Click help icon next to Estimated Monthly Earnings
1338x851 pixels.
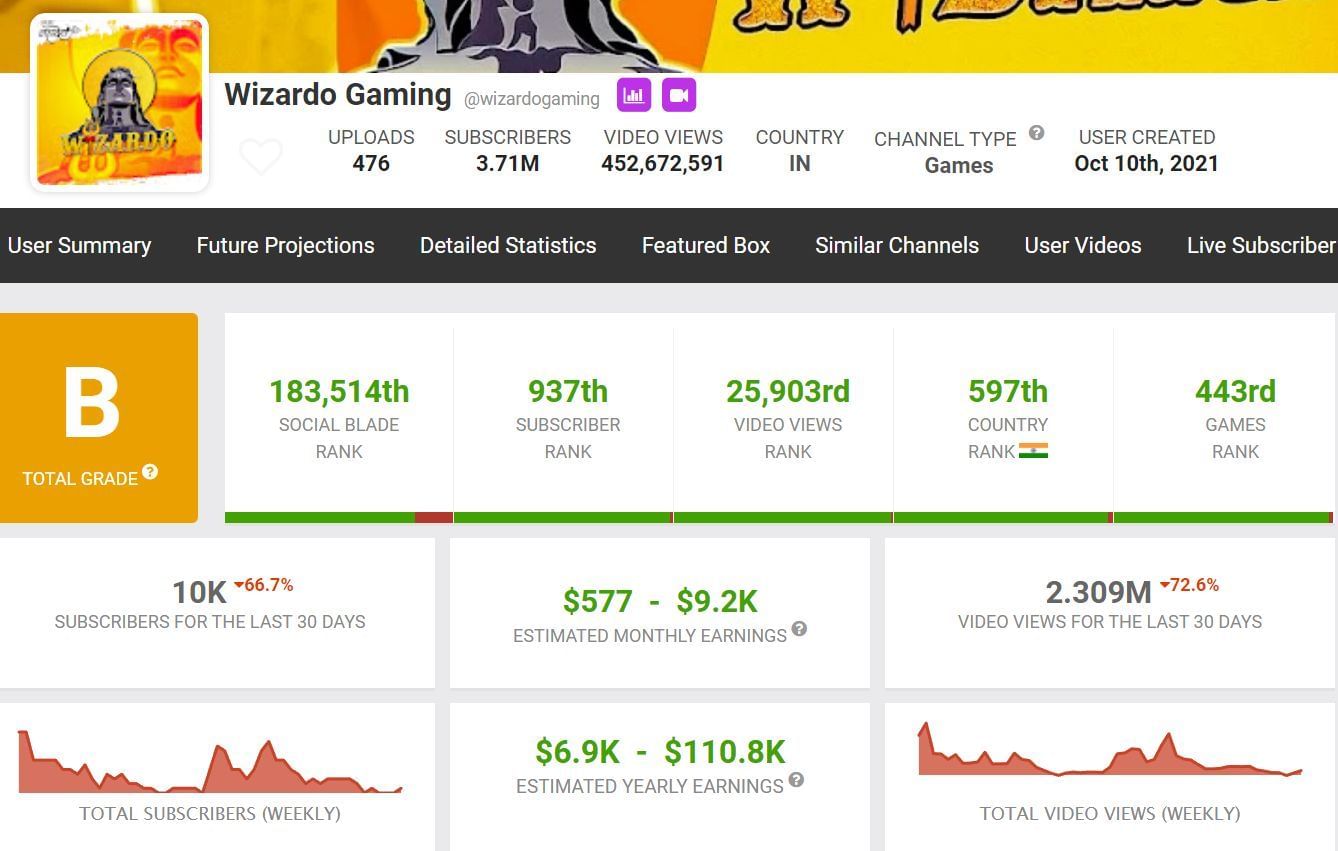tap(799, 629)
